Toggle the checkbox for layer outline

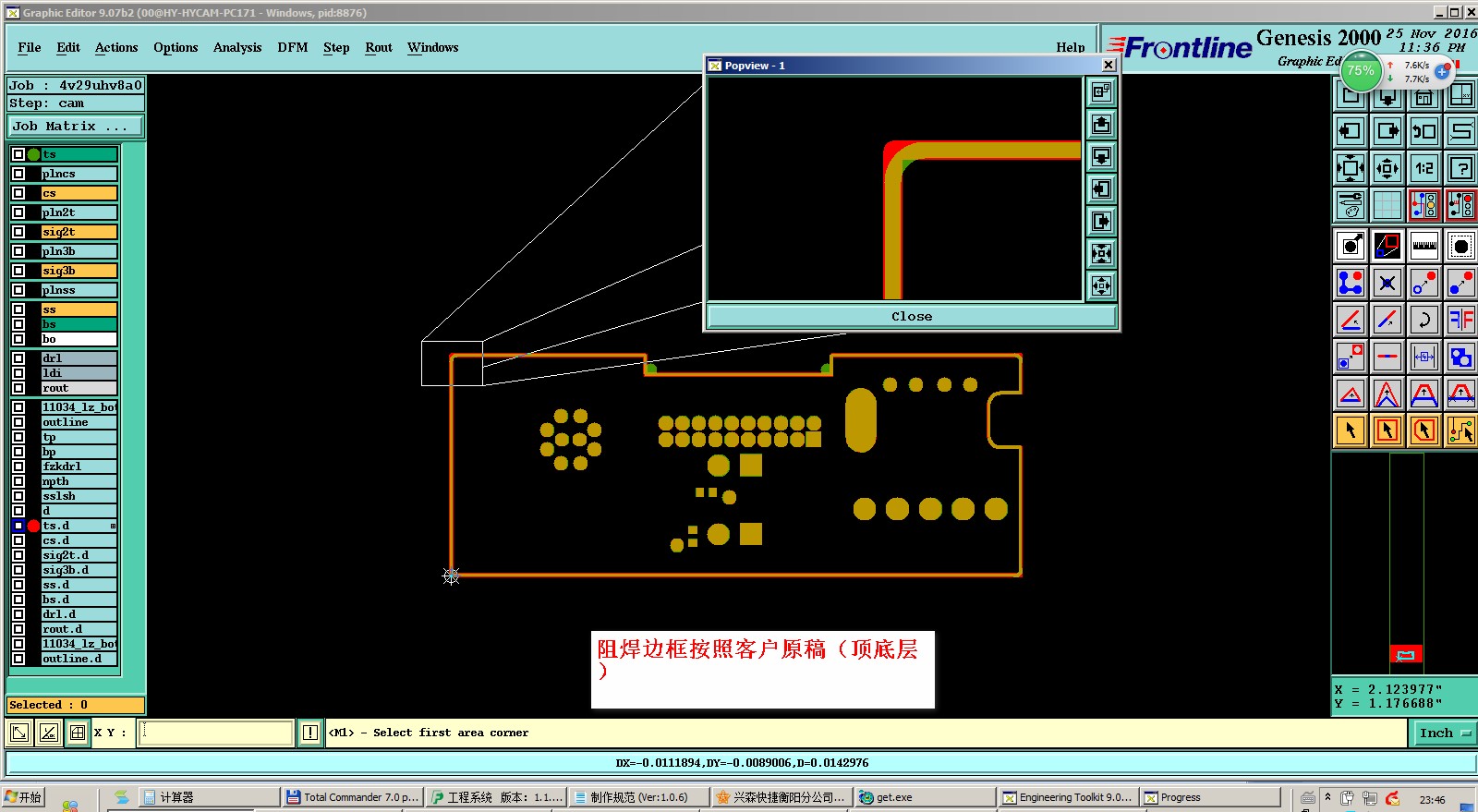pyautogui.click(x=18, y=422)
